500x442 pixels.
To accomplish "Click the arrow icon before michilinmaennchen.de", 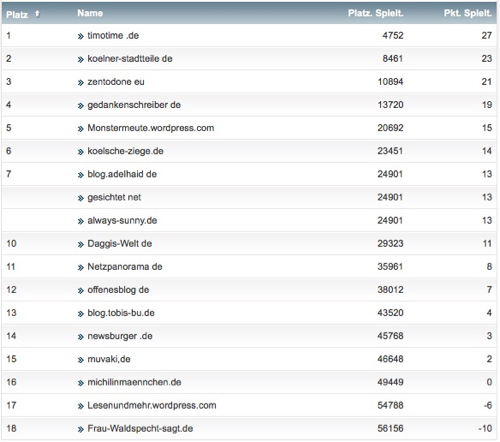I will point(81,383).
